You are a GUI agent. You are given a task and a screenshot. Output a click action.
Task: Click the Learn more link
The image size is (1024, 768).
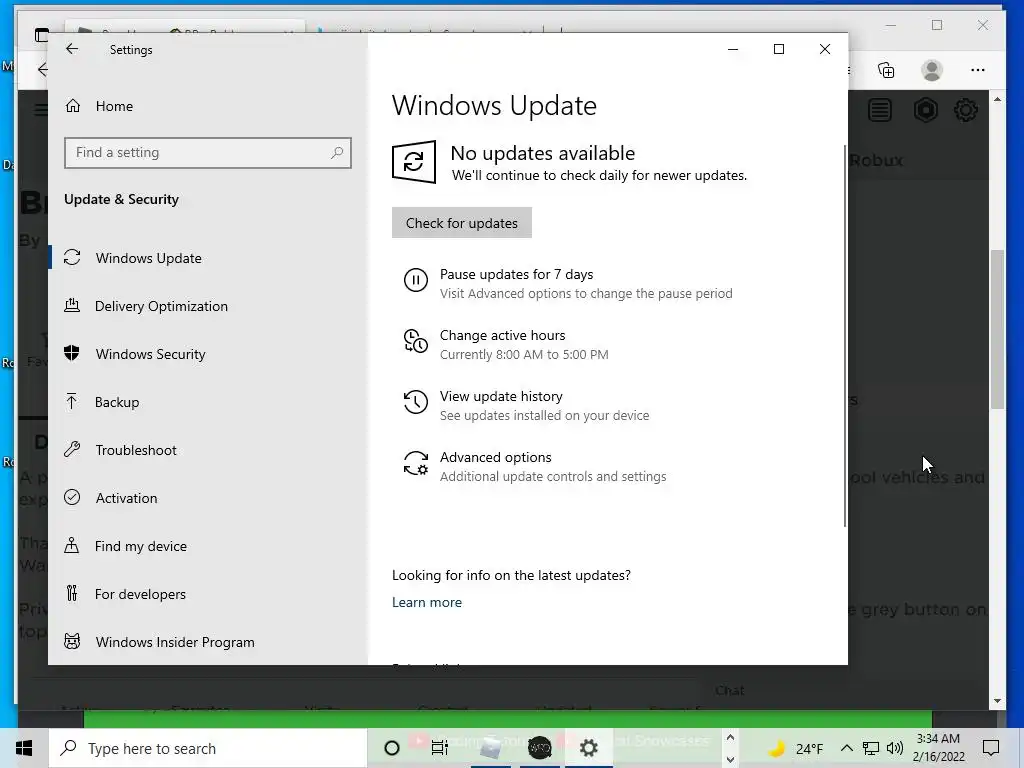pyautogui.click(x=426, y=602)
